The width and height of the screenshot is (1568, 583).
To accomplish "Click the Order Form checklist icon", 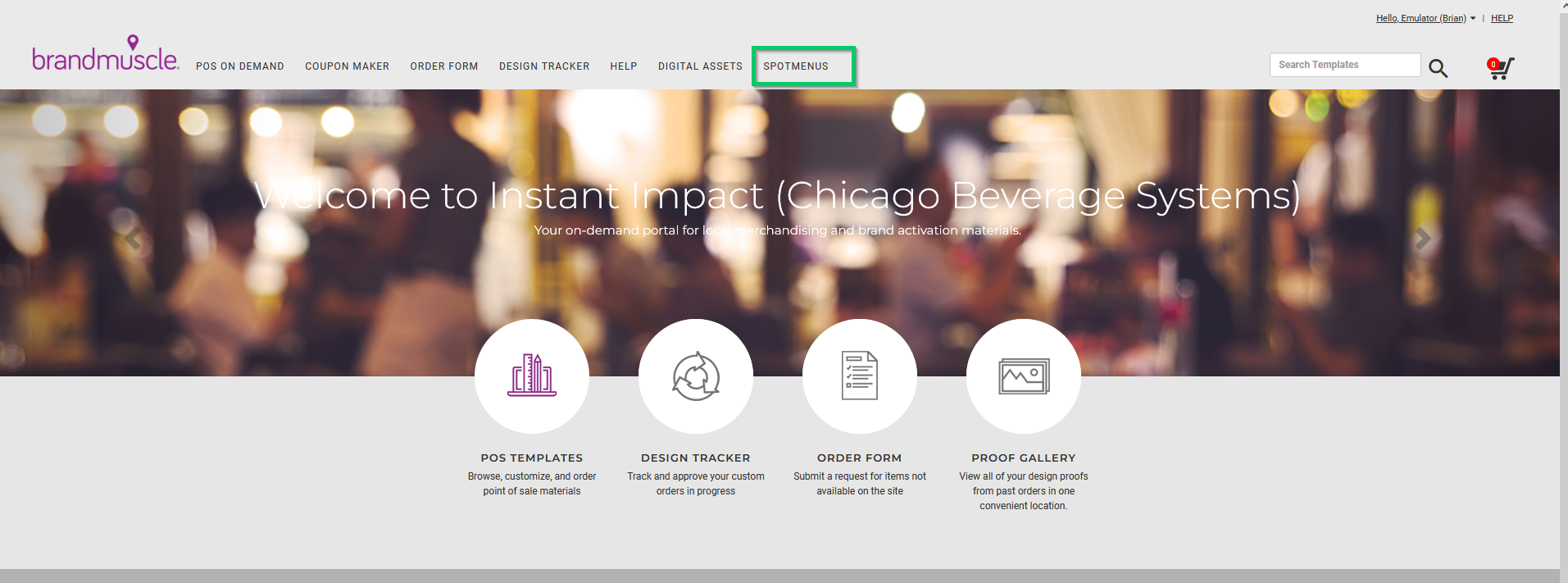I will click(860, 376).
